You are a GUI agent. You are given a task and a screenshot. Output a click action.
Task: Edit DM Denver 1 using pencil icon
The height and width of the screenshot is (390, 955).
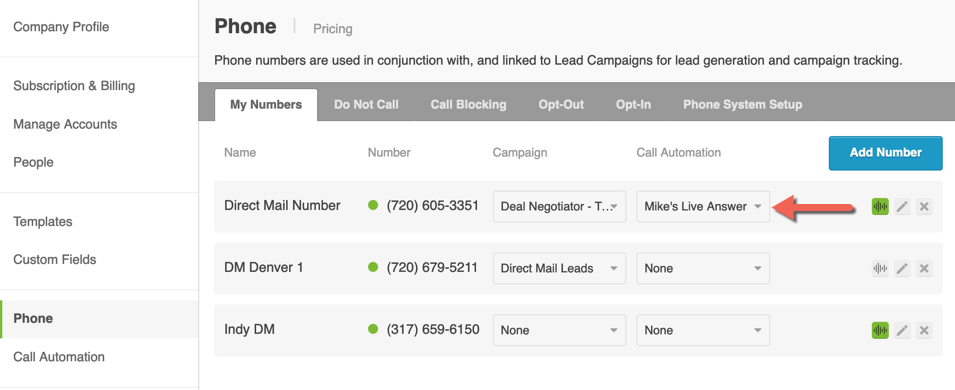902,268
